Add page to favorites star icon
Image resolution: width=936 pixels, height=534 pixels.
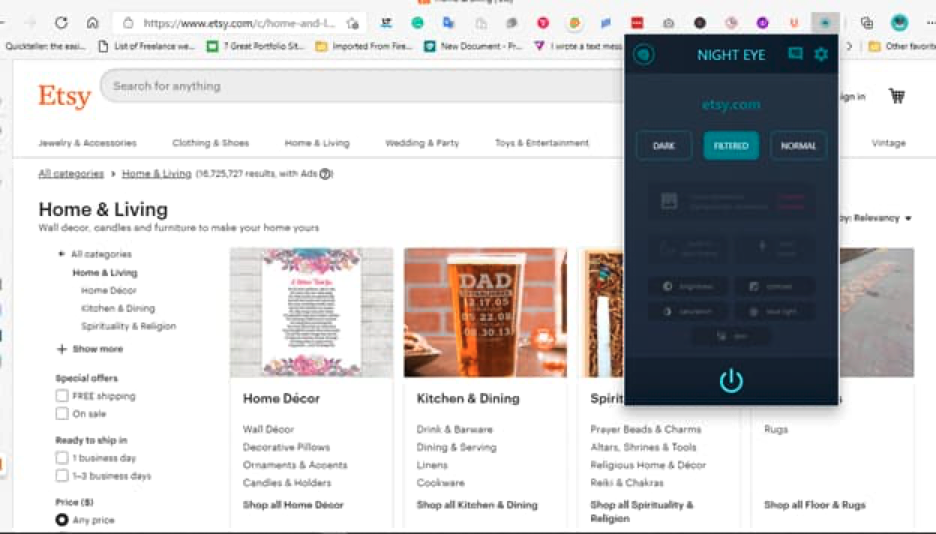[353, 23]
